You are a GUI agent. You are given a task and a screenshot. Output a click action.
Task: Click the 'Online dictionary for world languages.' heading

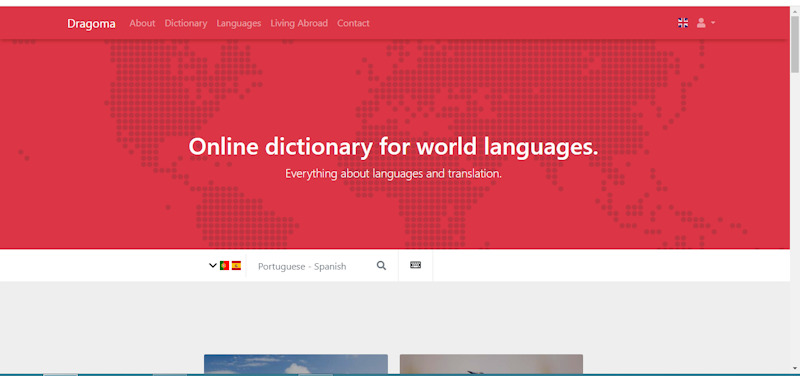pyautogui.click(x=393, y=147)
